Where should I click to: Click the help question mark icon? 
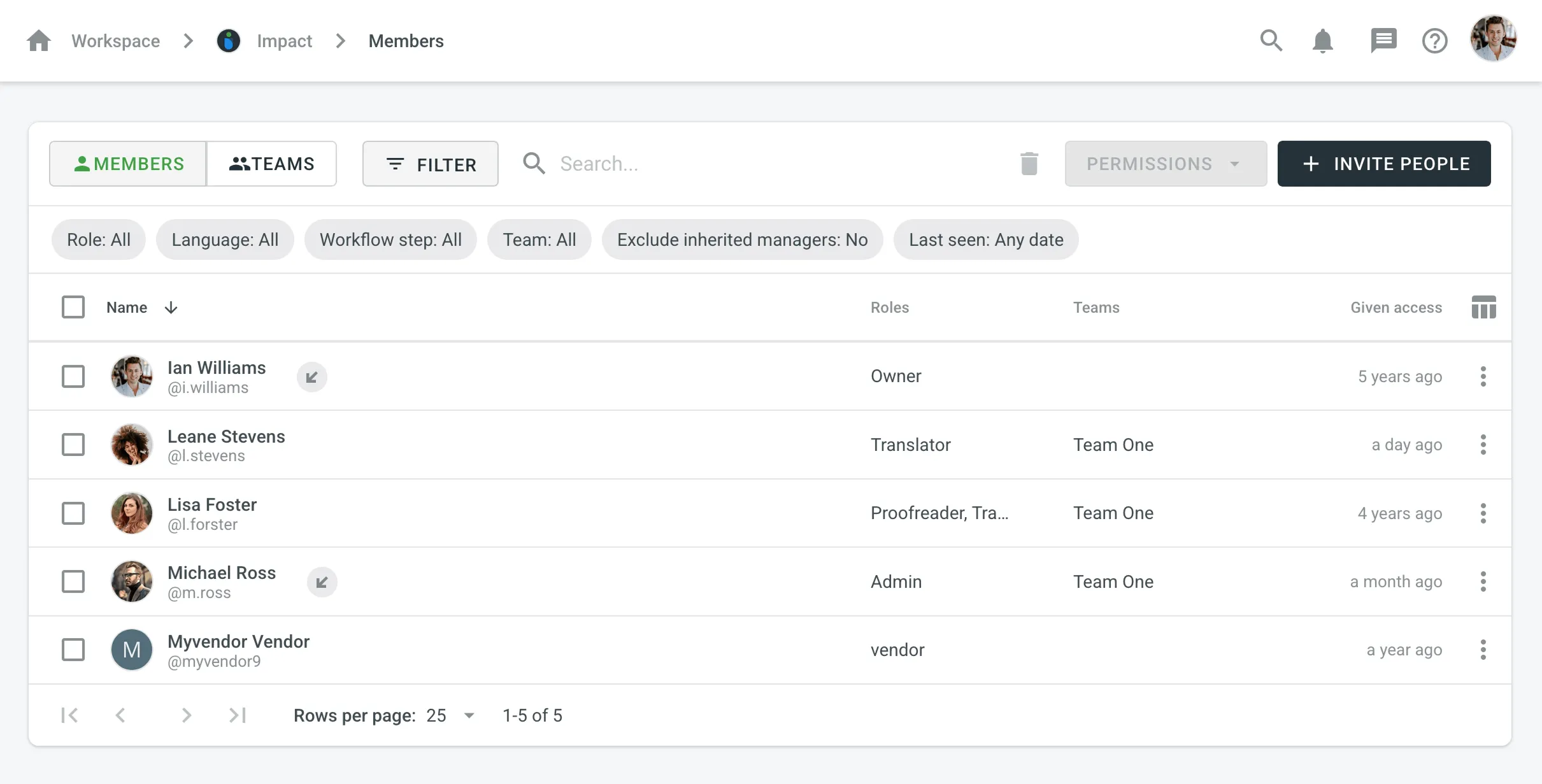click(x=1434, y=41)
